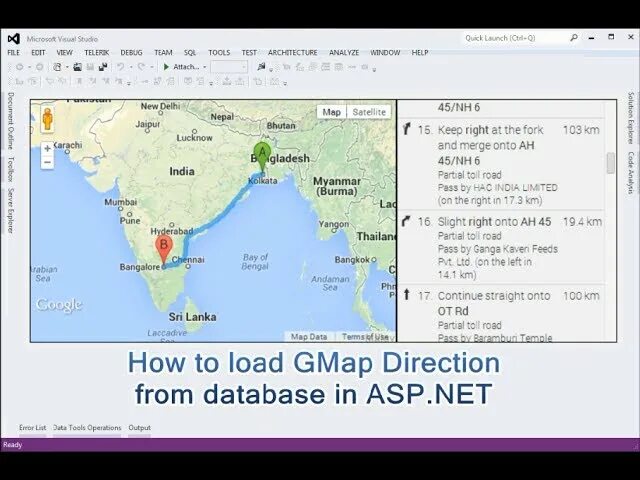The width and height of the screenshot is (640, 480).
Task: Click the Quick Launch magnifier icon
Action: pos(574,38)
